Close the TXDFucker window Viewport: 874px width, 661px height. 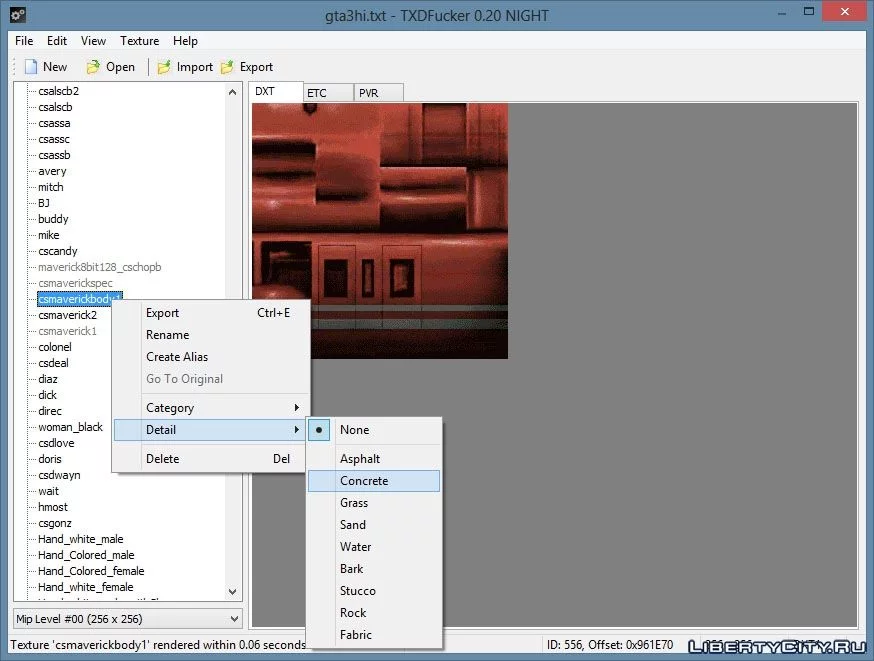click(845, 11)
